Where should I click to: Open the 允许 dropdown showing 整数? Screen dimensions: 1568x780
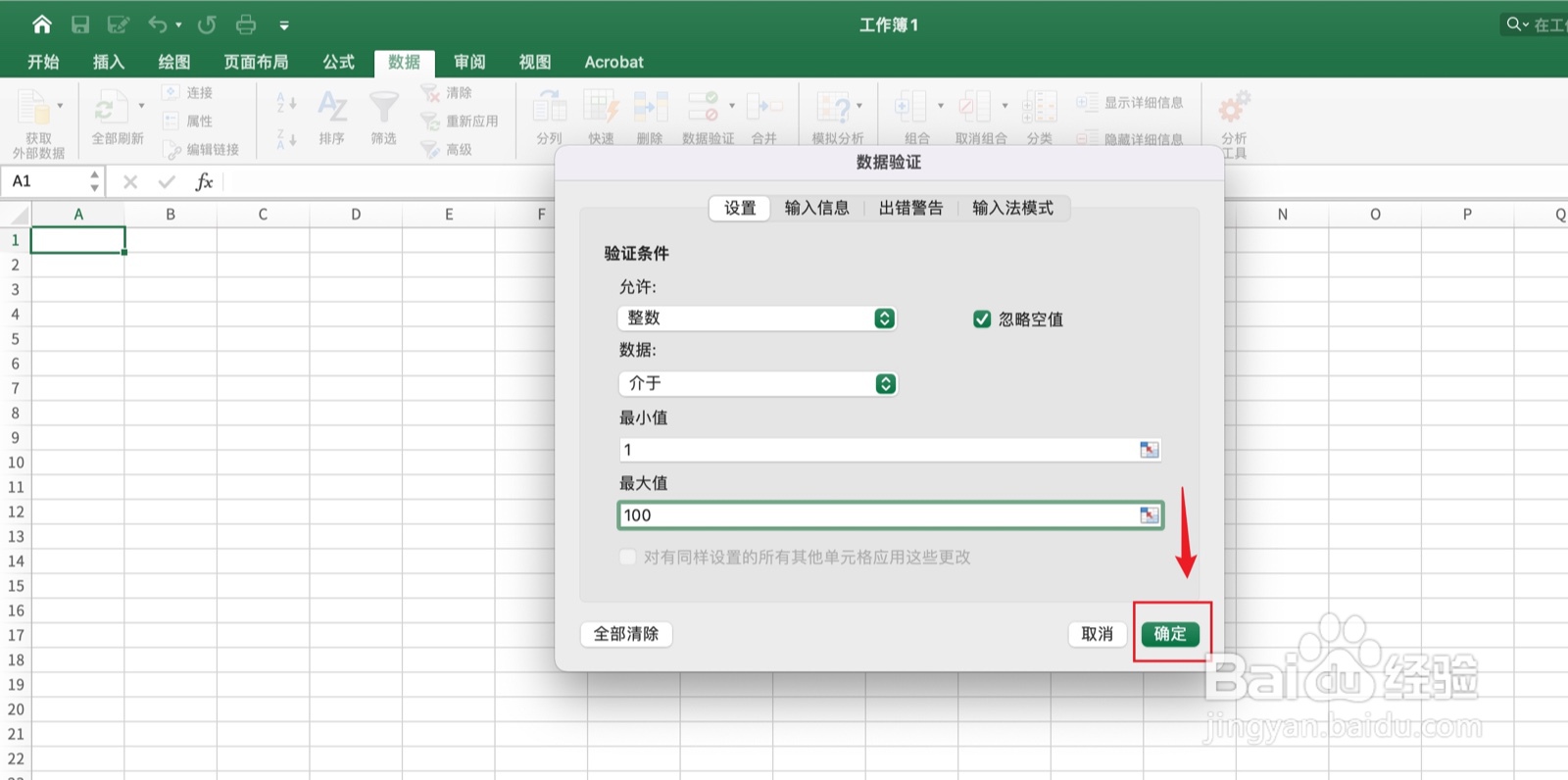coord(758,317)
